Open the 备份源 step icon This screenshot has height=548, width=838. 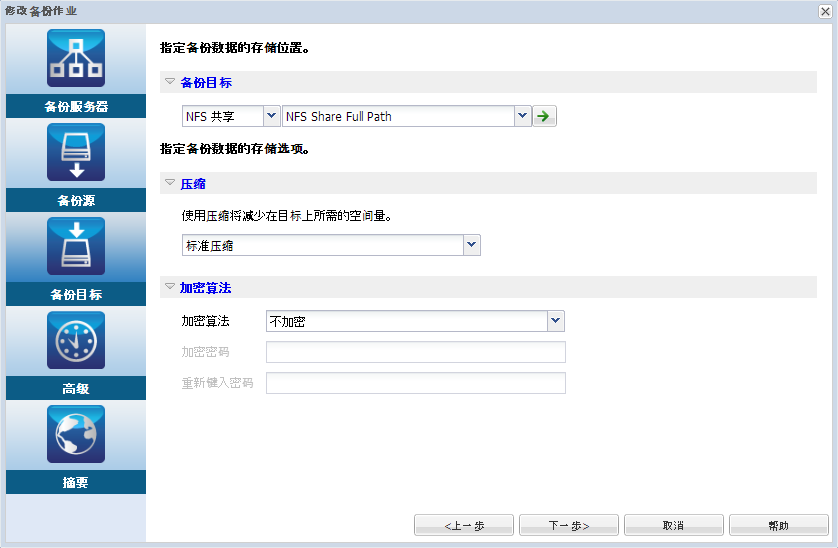(x=76, y=152)
